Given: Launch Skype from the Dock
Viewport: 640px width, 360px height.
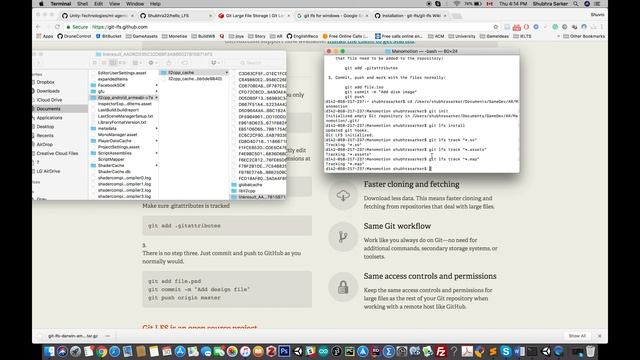Looking at the screenshot, I should pos(506,351).
